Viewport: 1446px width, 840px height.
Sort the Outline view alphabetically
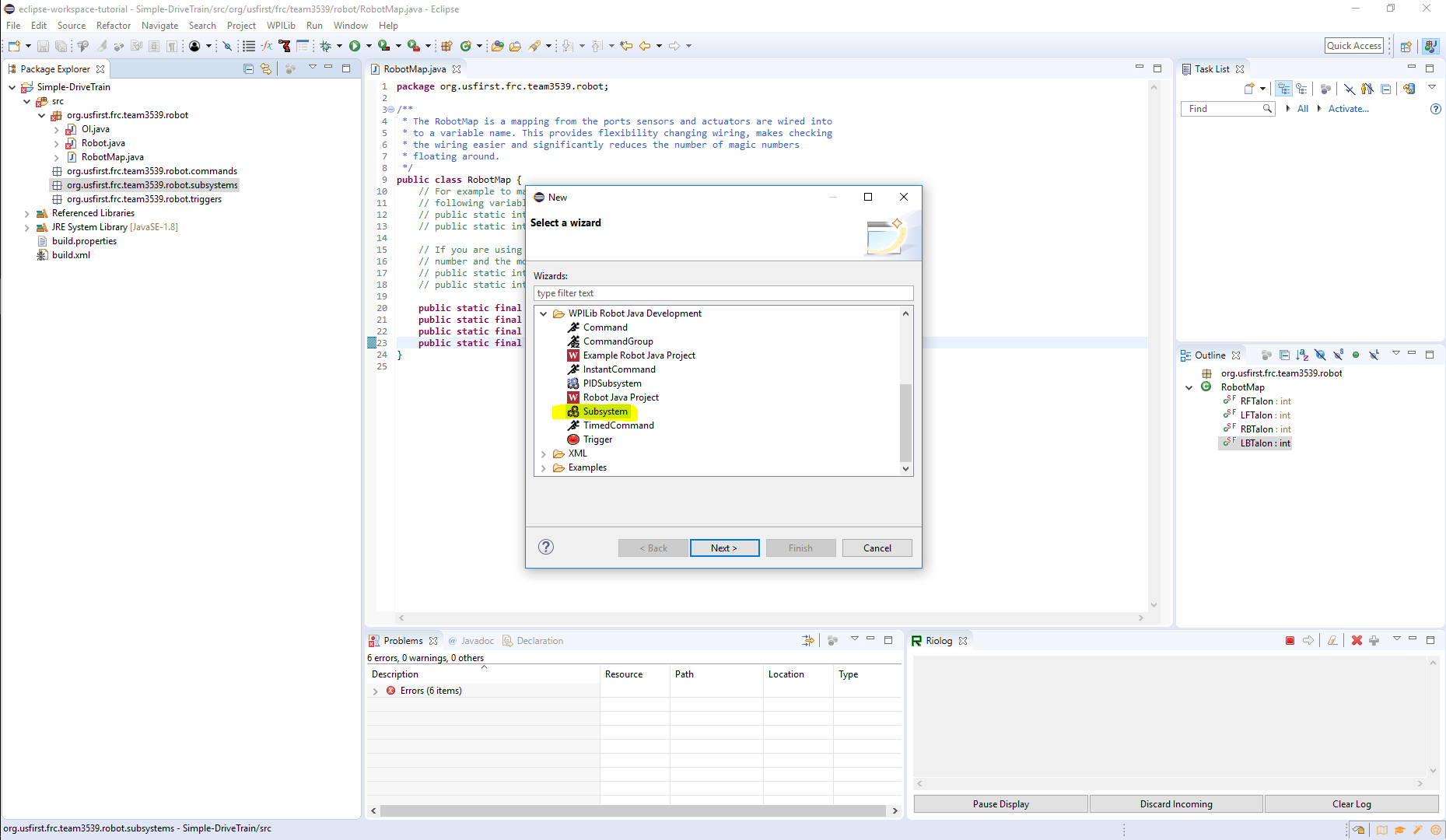[x=1304, y=355]
